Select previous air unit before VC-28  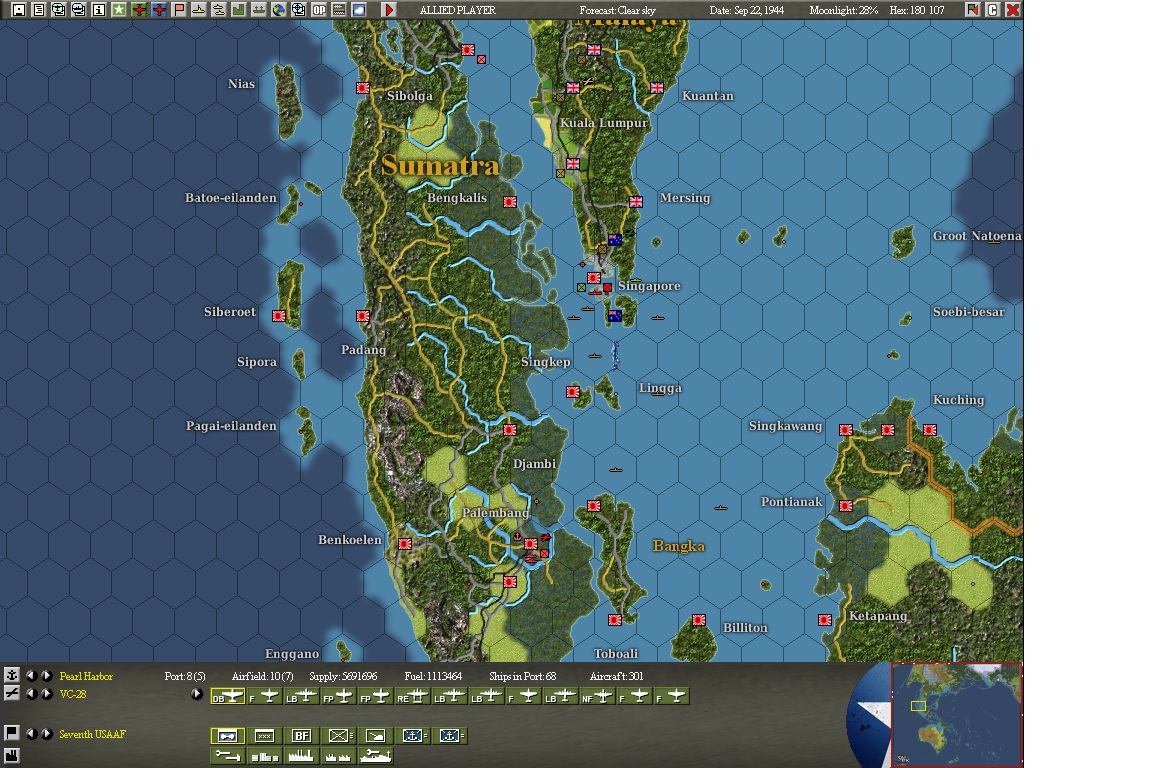point(31,693)
